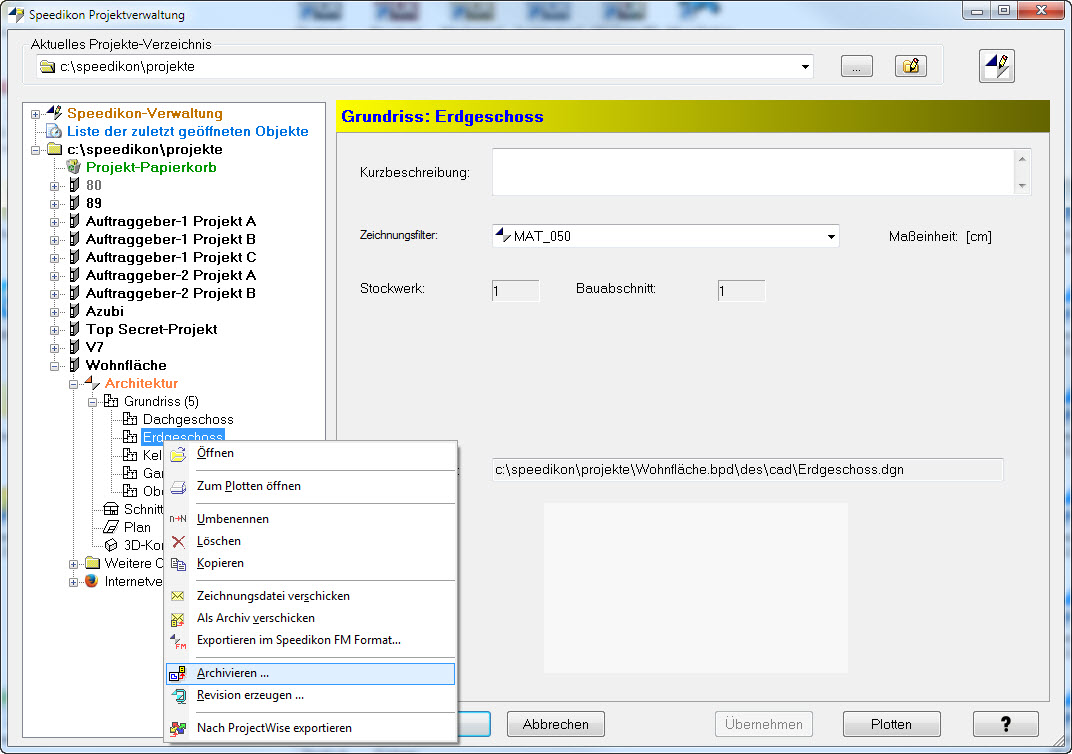Click the Abbrechen button
Viewport: 1072px width, 754px height.
[556, 724]
